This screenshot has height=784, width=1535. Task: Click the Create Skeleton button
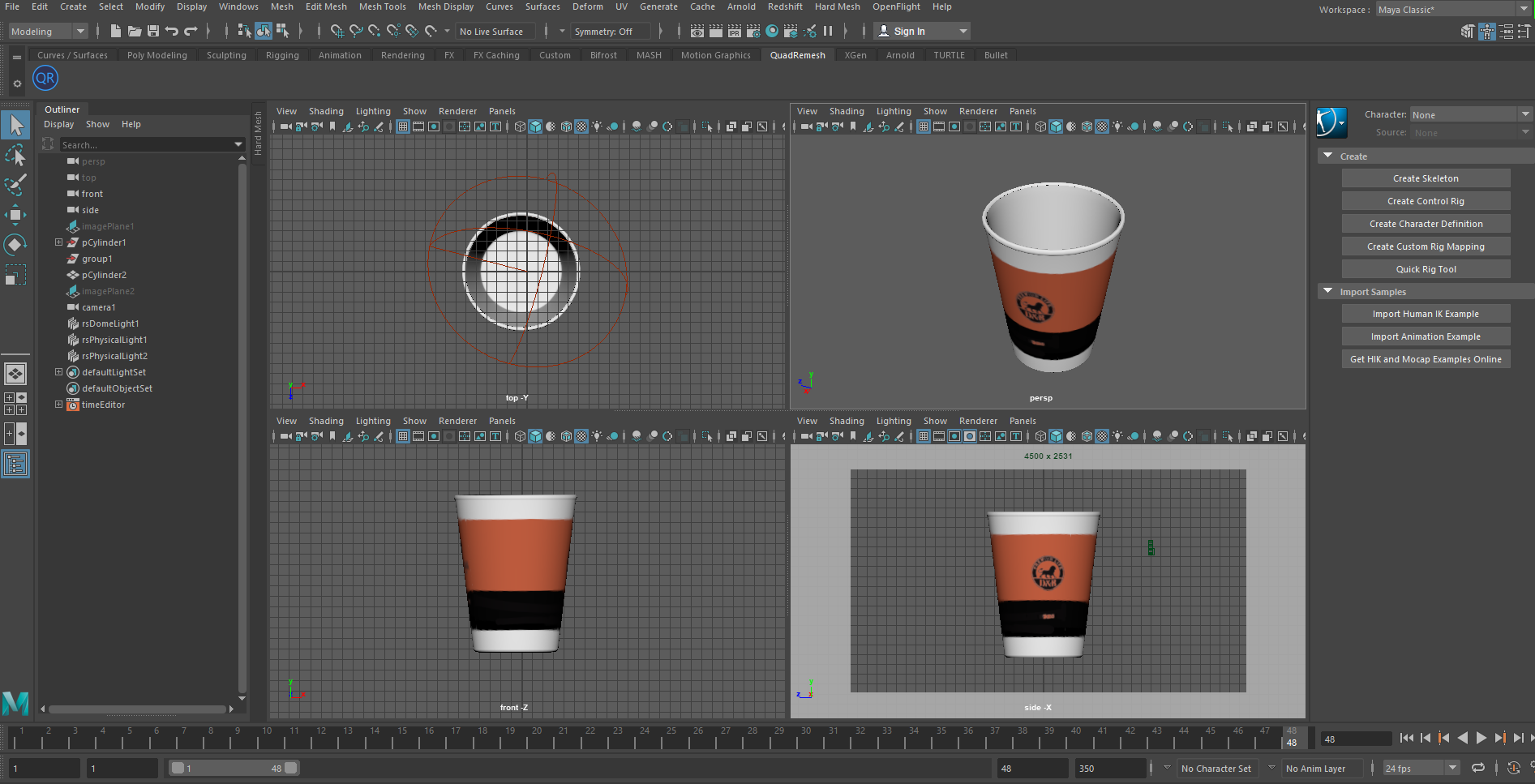point(1426,178)
